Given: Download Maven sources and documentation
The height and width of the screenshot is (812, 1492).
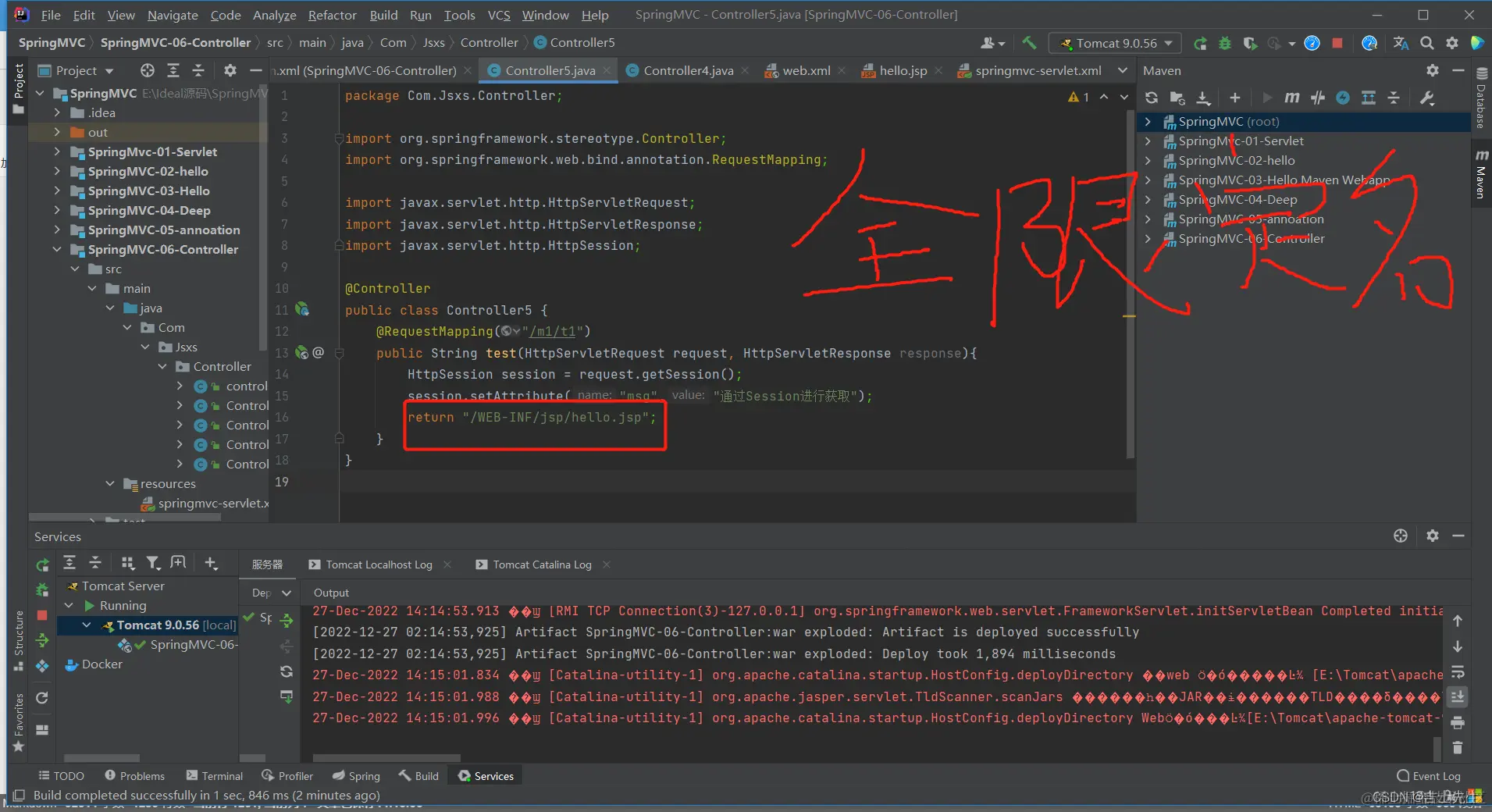Looking at the screenshot, I should pyautogui.click(x=1203, y=98).
